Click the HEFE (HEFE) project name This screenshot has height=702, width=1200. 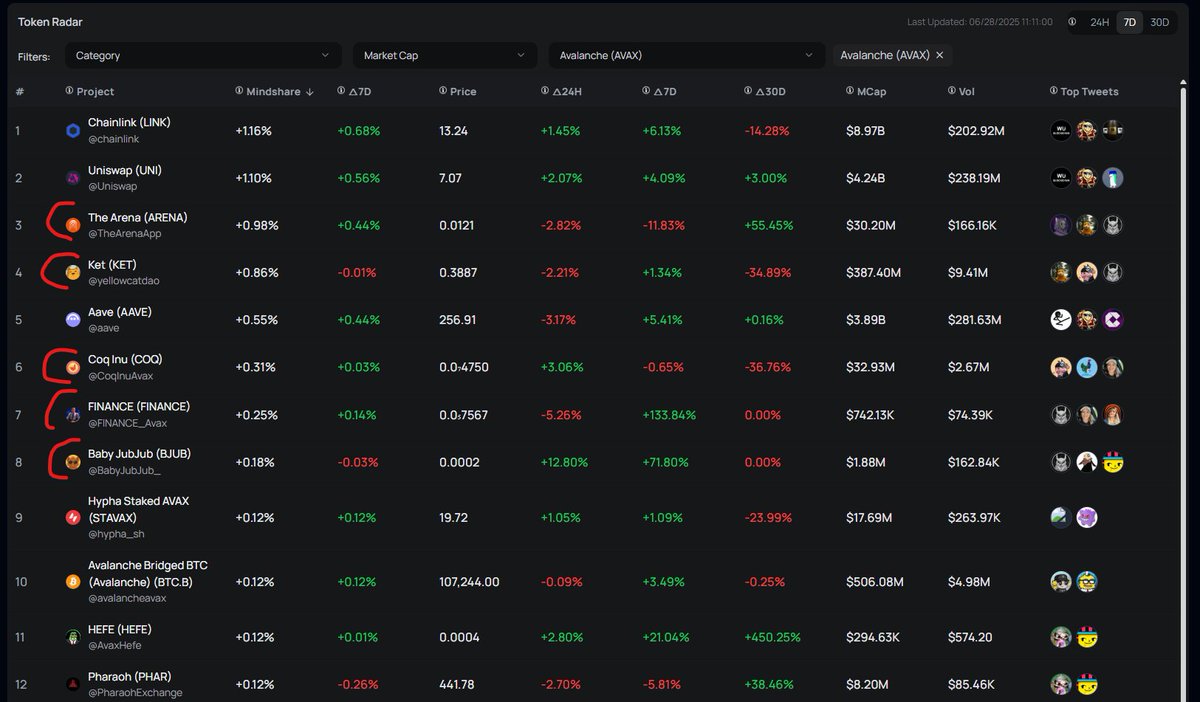[120, 629]
